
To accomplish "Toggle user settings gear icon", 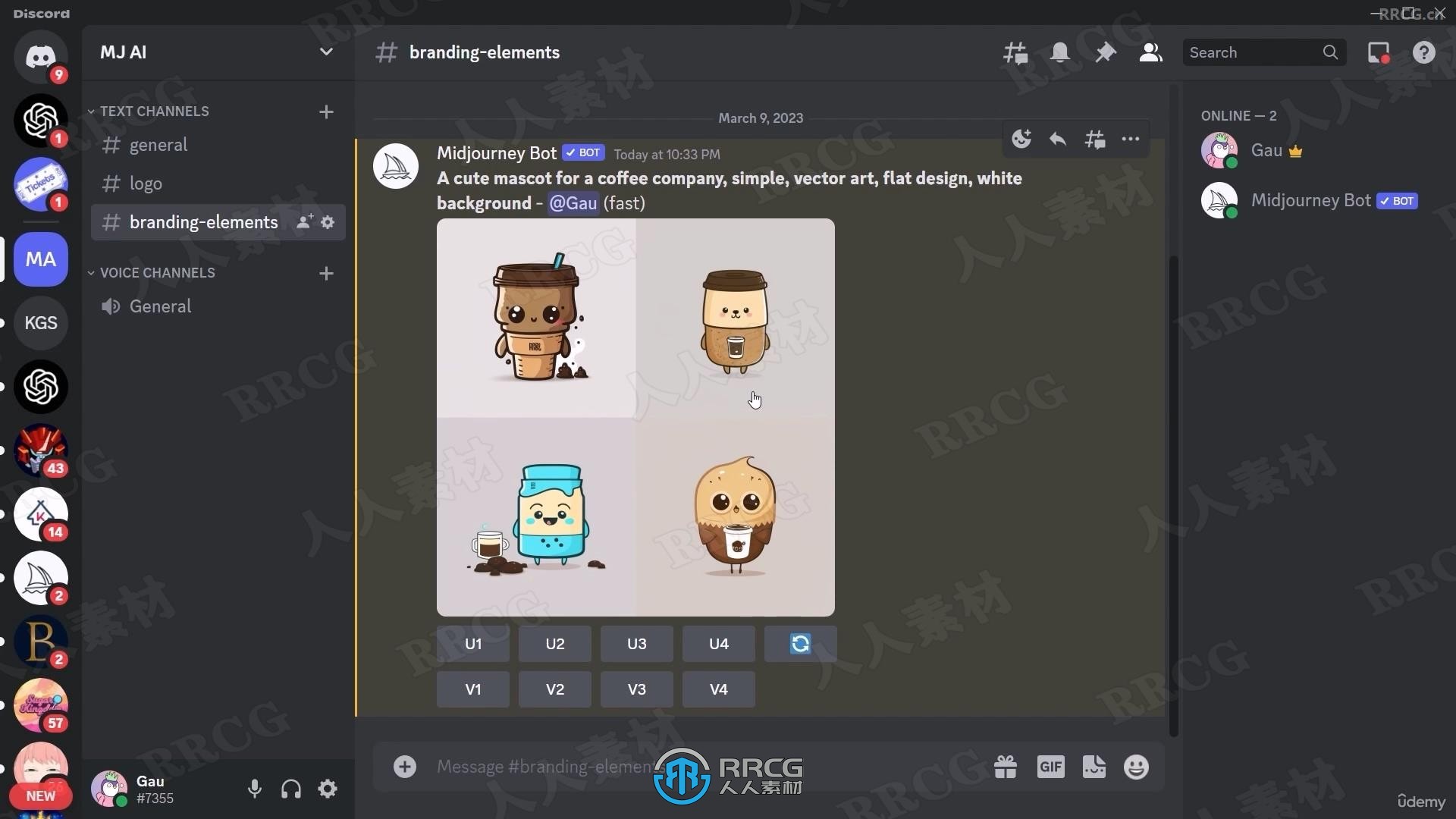I will 328,789.
